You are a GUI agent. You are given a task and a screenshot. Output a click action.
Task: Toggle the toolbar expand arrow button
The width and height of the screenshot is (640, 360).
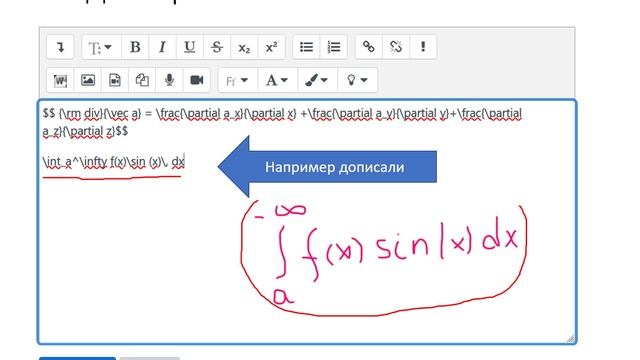(60, 47)
